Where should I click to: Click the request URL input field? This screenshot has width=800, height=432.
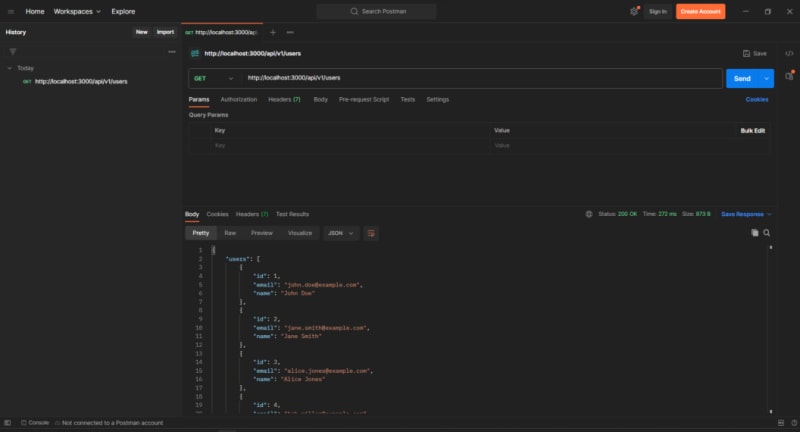point(480,78)
